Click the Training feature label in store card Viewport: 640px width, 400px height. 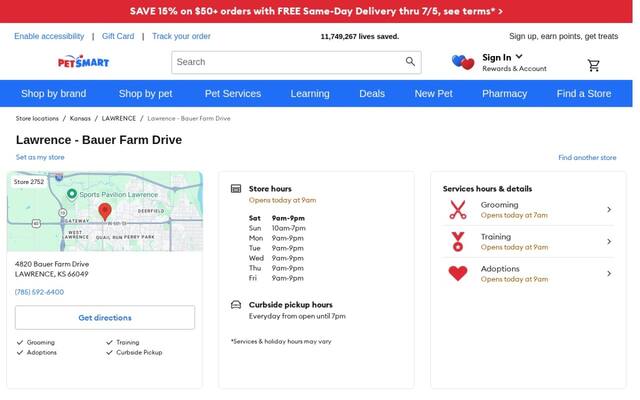click(x=128, y=342)
